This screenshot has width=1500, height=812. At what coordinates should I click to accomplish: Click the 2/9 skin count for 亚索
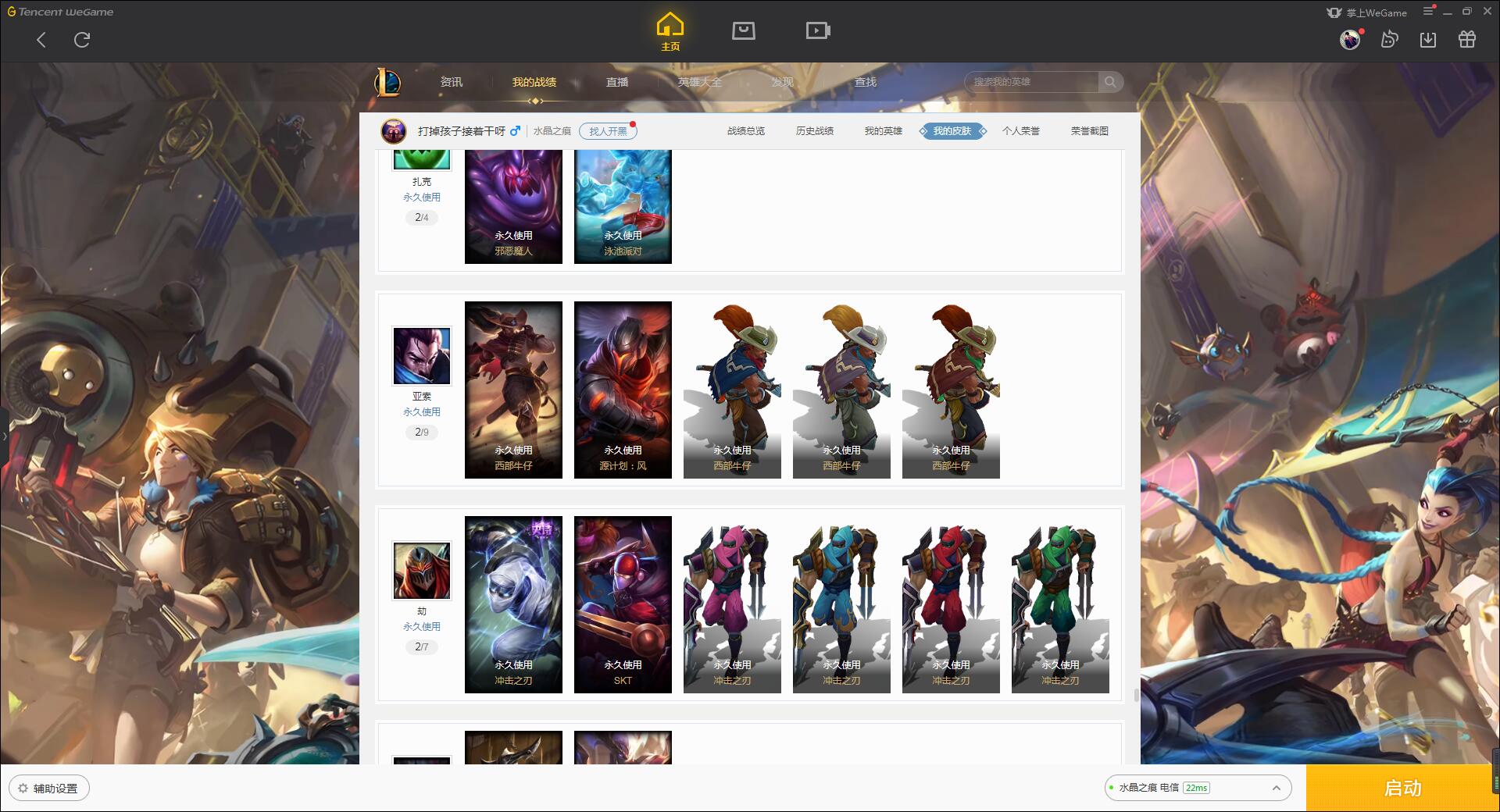[422, 432]
